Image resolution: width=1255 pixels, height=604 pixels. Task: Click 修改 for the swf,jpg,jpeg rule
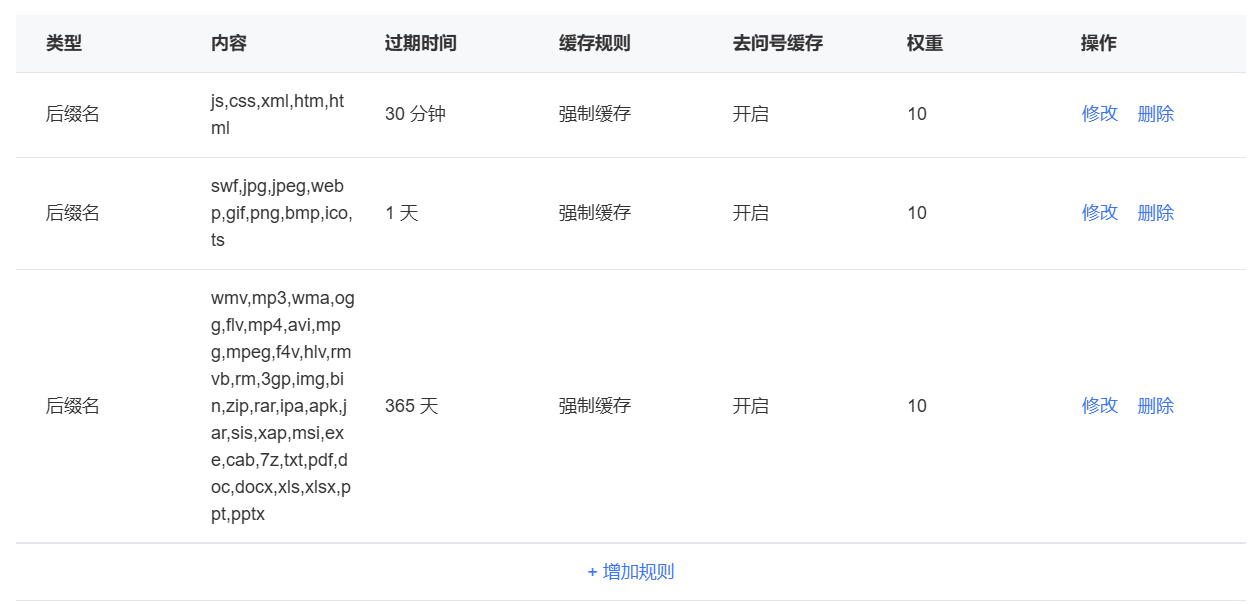[x=1100, y=213]
